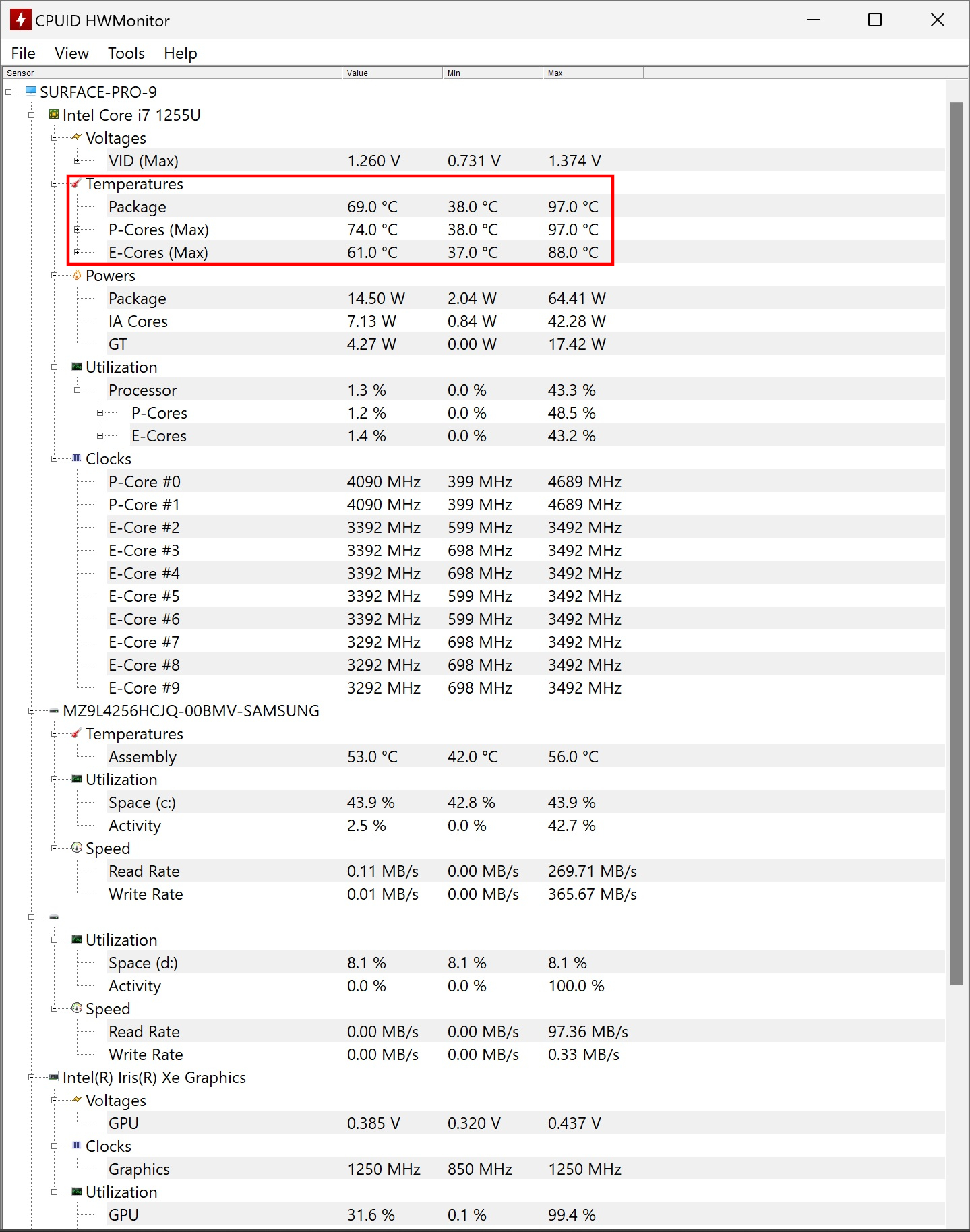
Task: Click the CPUID HWMonitor app icon in title bar
Action: pos(20,20)
